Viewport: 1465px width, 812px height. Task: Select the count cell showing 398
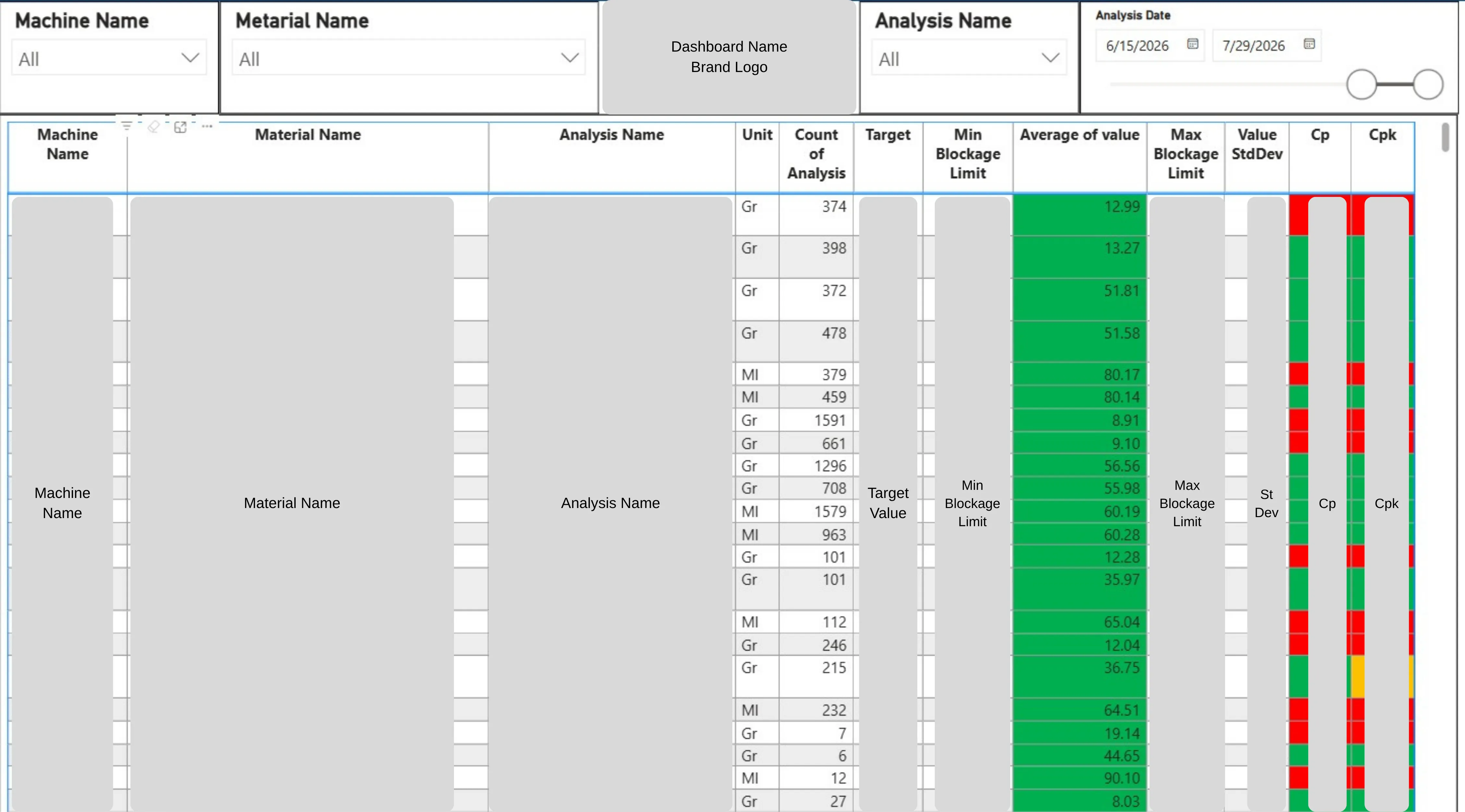click(816, 257)
